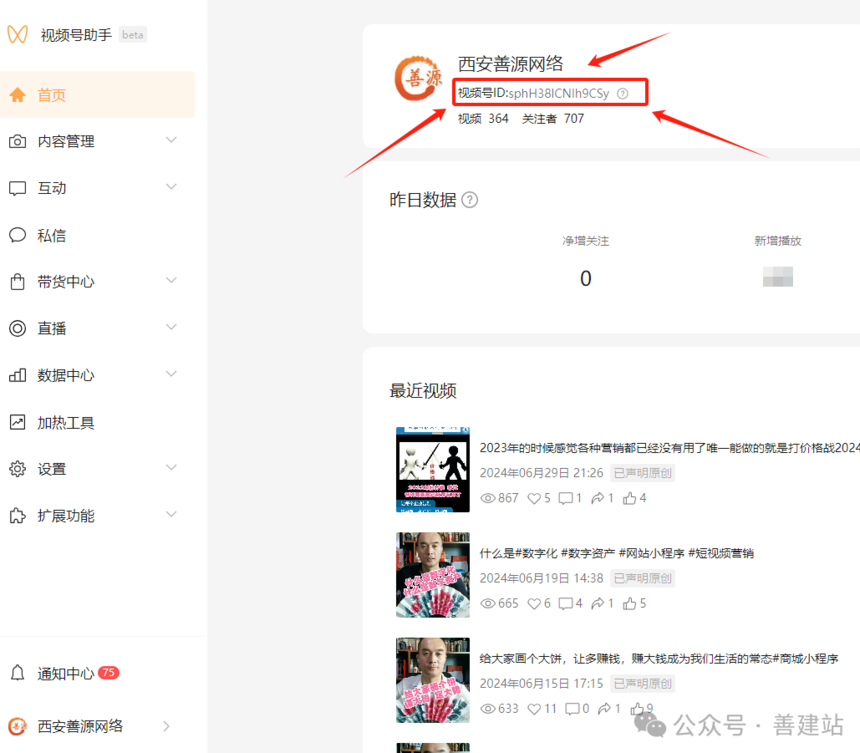Viewport: 860px width, 753px height.
Task: Go to the 首页 menu item
Action: 97,94
